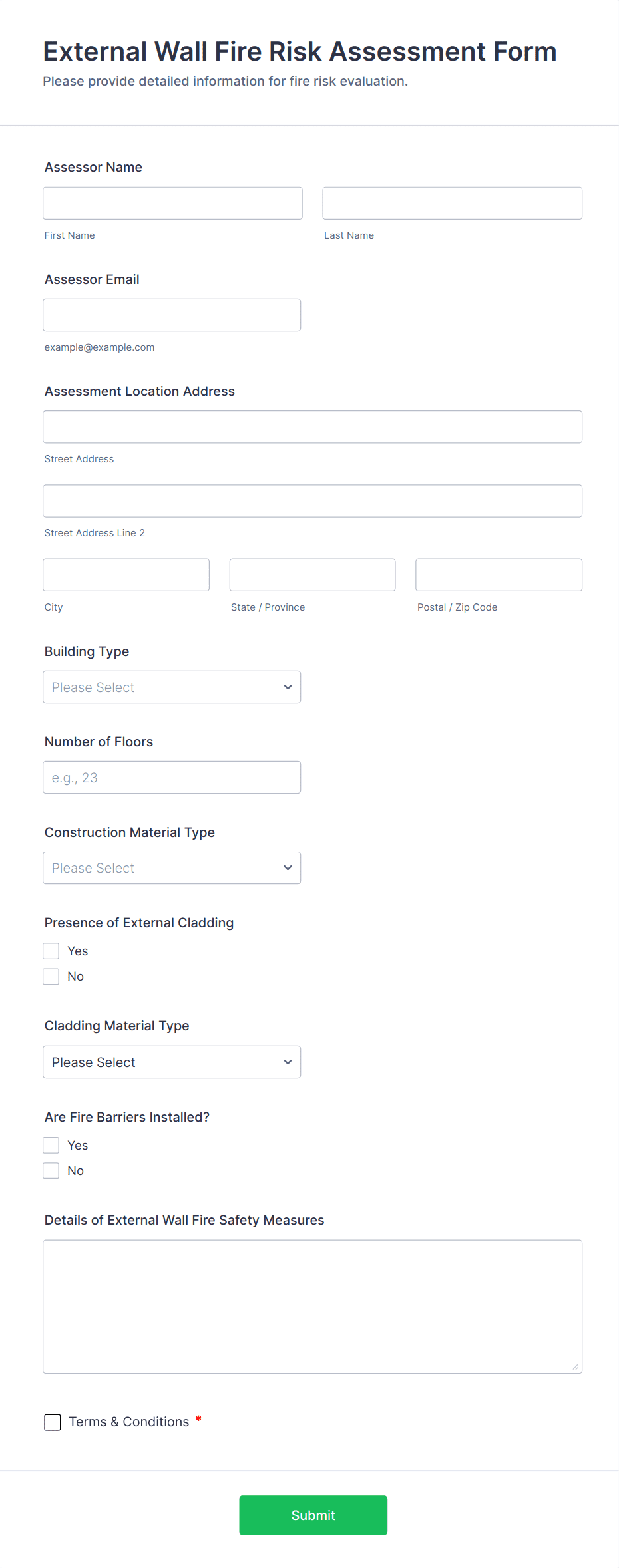Viewport: 619px width, 1568px height.
Task: Check No for Presence of External Cladding
Action: [x=51, y=977]
